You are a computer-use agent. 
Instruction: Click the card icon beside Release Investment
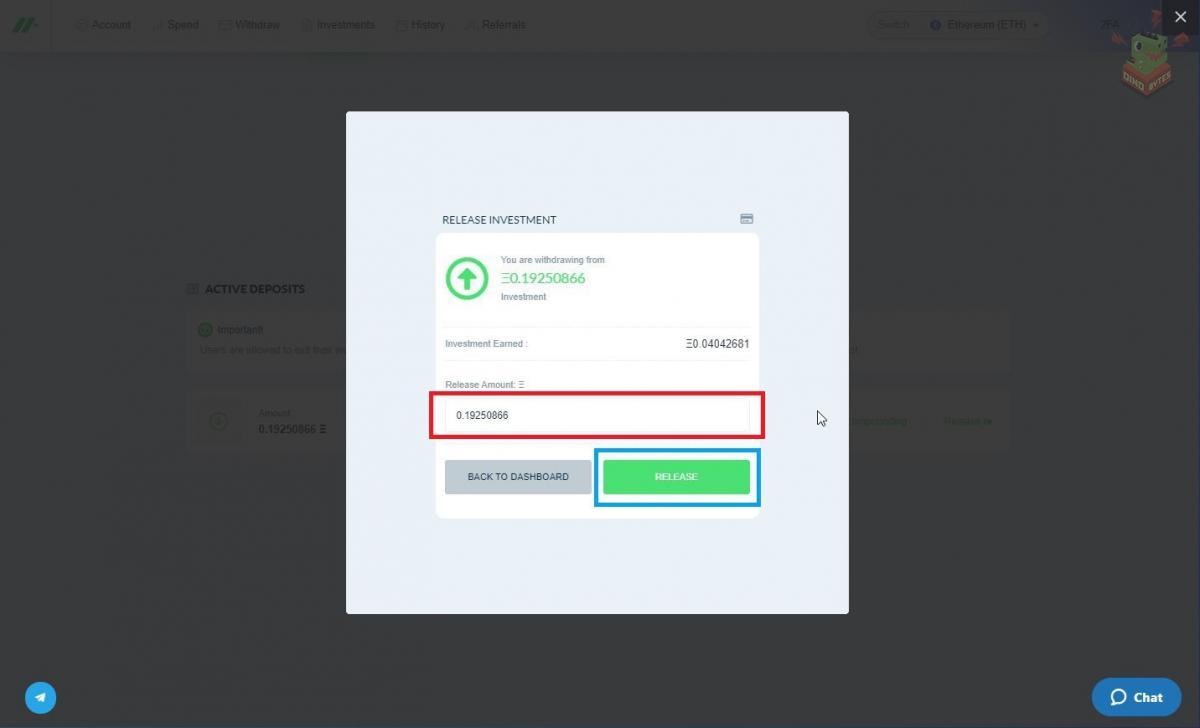(x=746, y=219)
